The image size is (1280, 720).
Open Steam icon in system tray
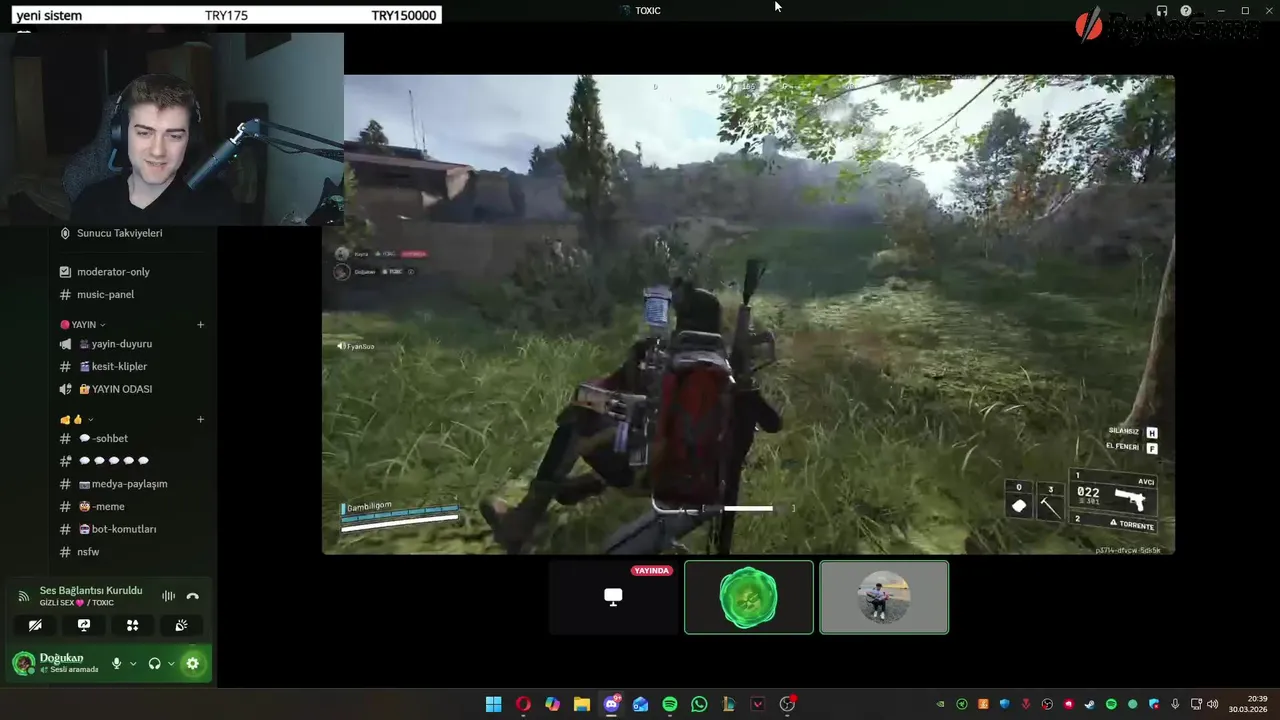pyautogui.click(x=1090, y=704)
